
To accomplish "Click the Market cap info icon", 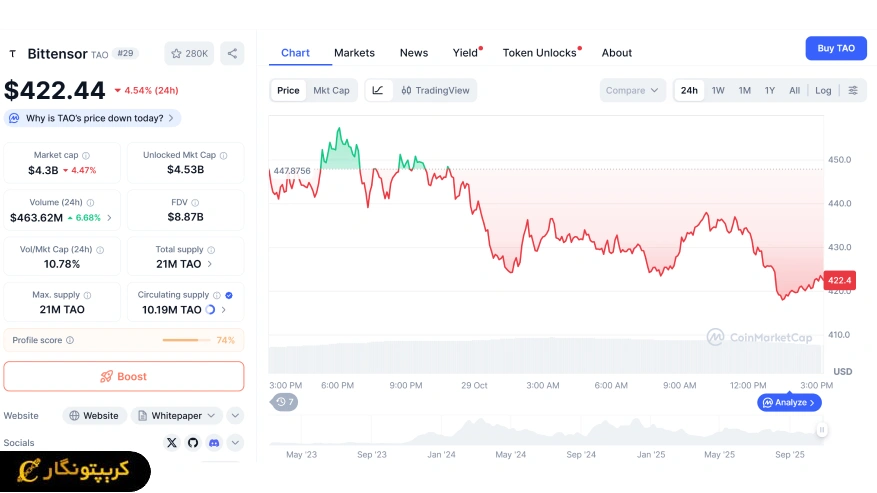I will point(86,155).
